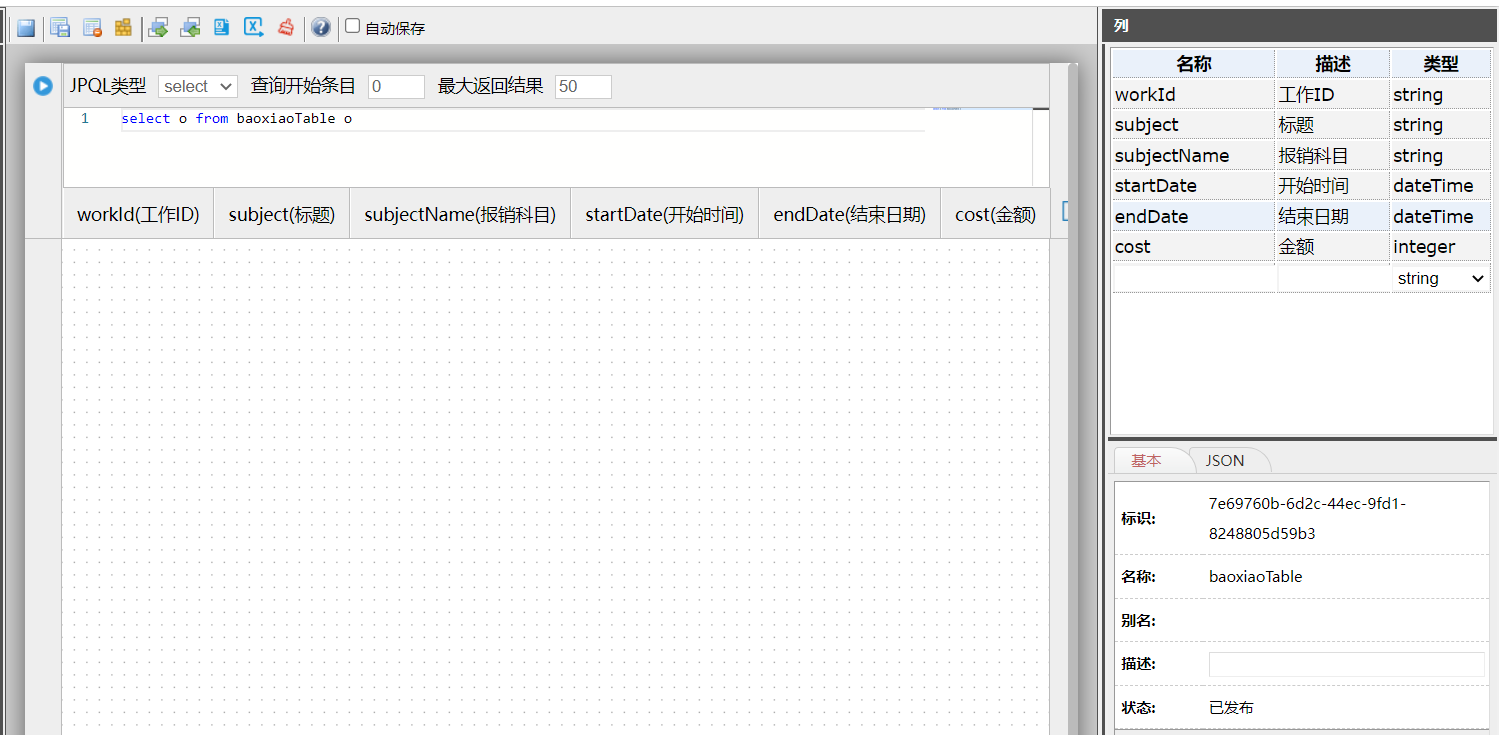Click the blue floppy disk save icon

coord(26,28)
